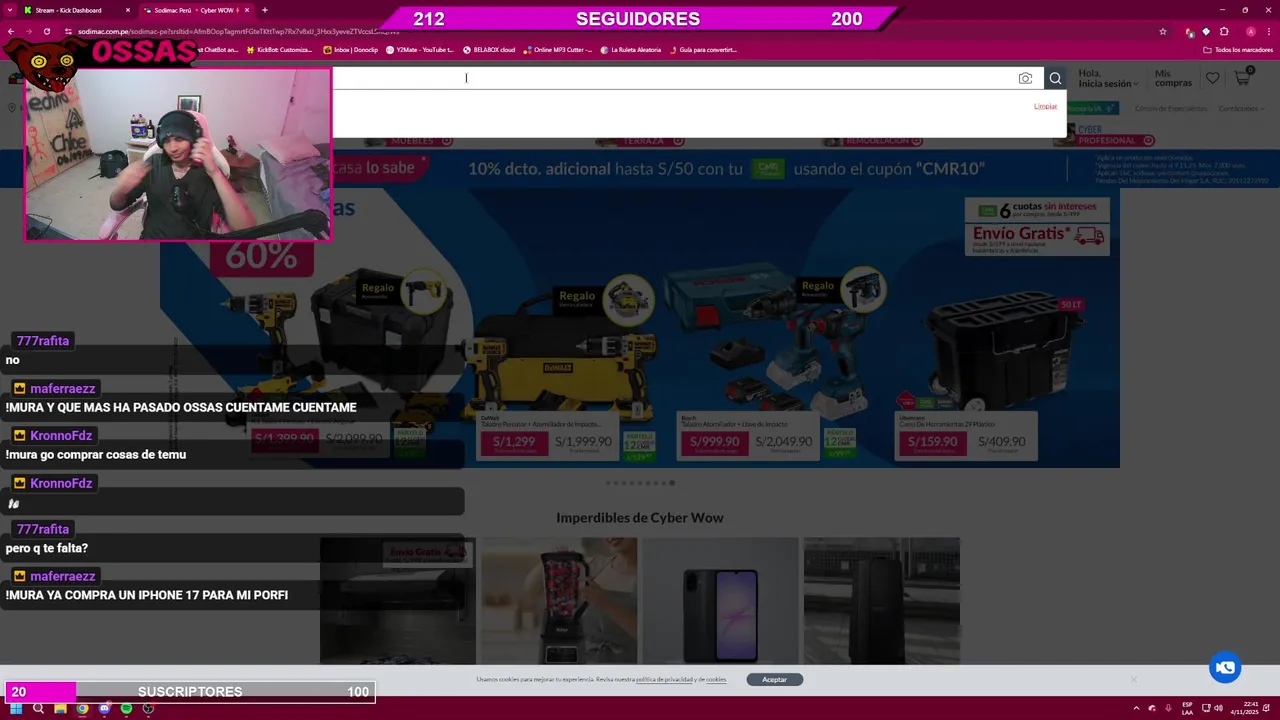Click the camera image-search icon in search bar
This screenshot has height=720, width=1280.
coord(1025,78)
